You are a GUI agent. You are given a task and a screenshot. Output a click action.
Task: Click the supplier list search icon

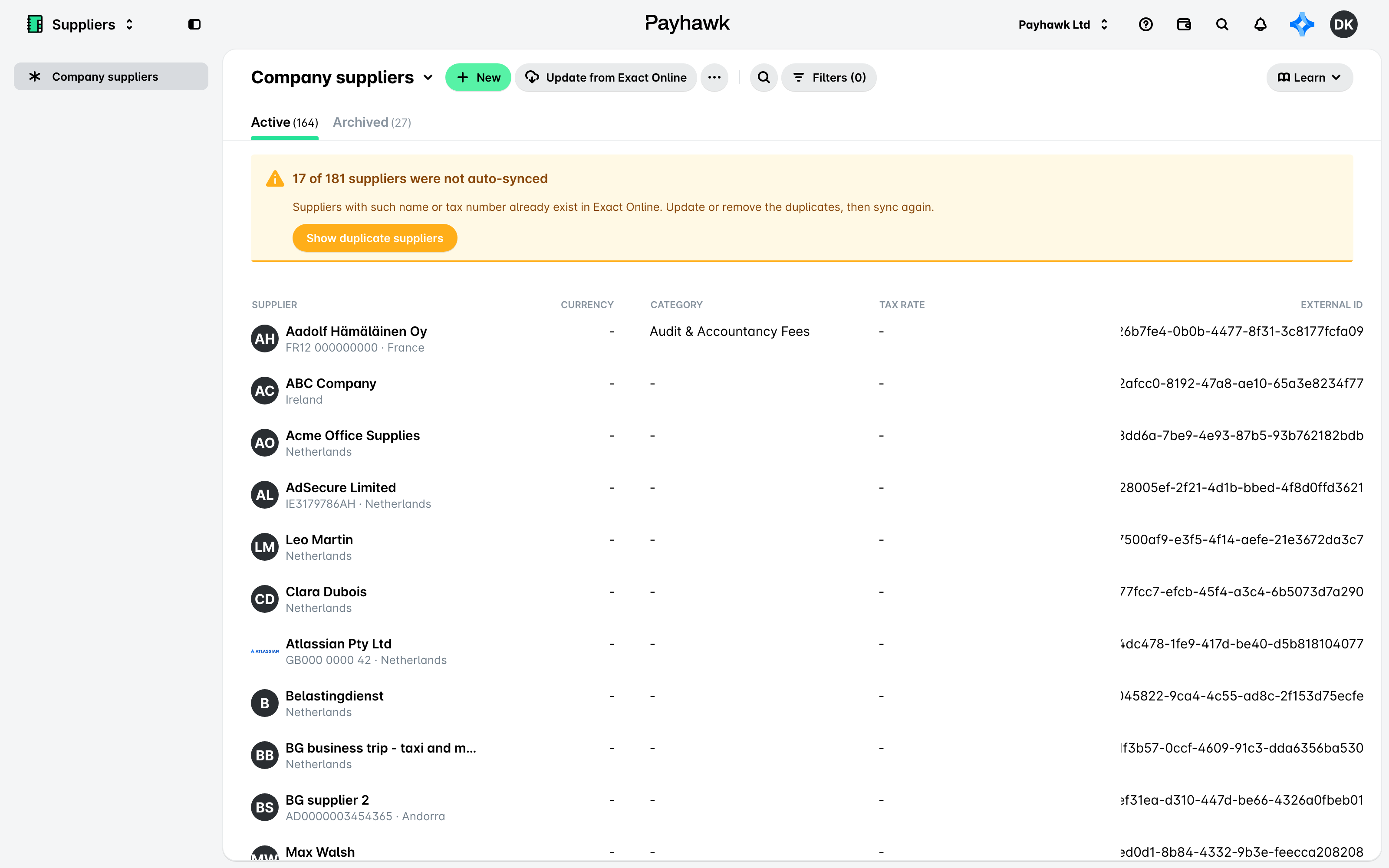(x=764, y=78)
